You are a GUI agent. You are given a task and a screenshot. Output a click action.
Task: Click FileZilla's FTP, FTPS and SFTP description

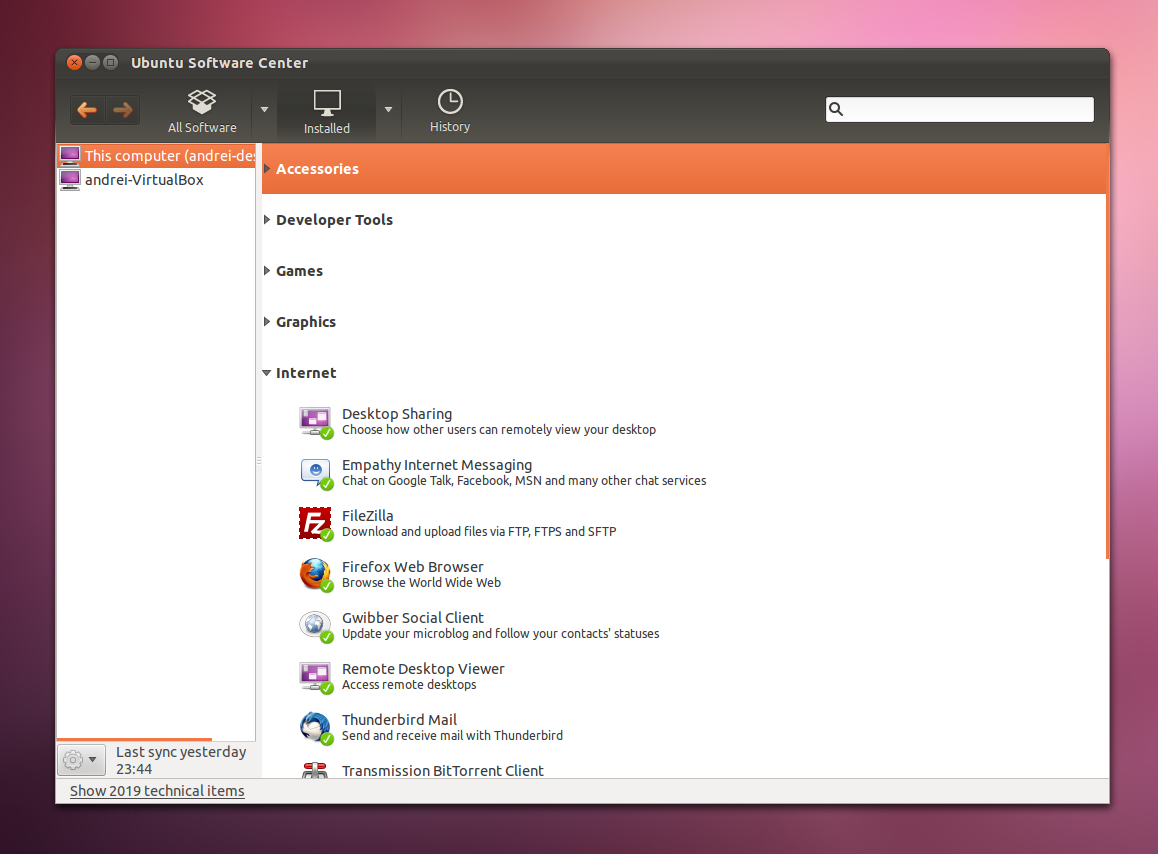tap(479, 531)
